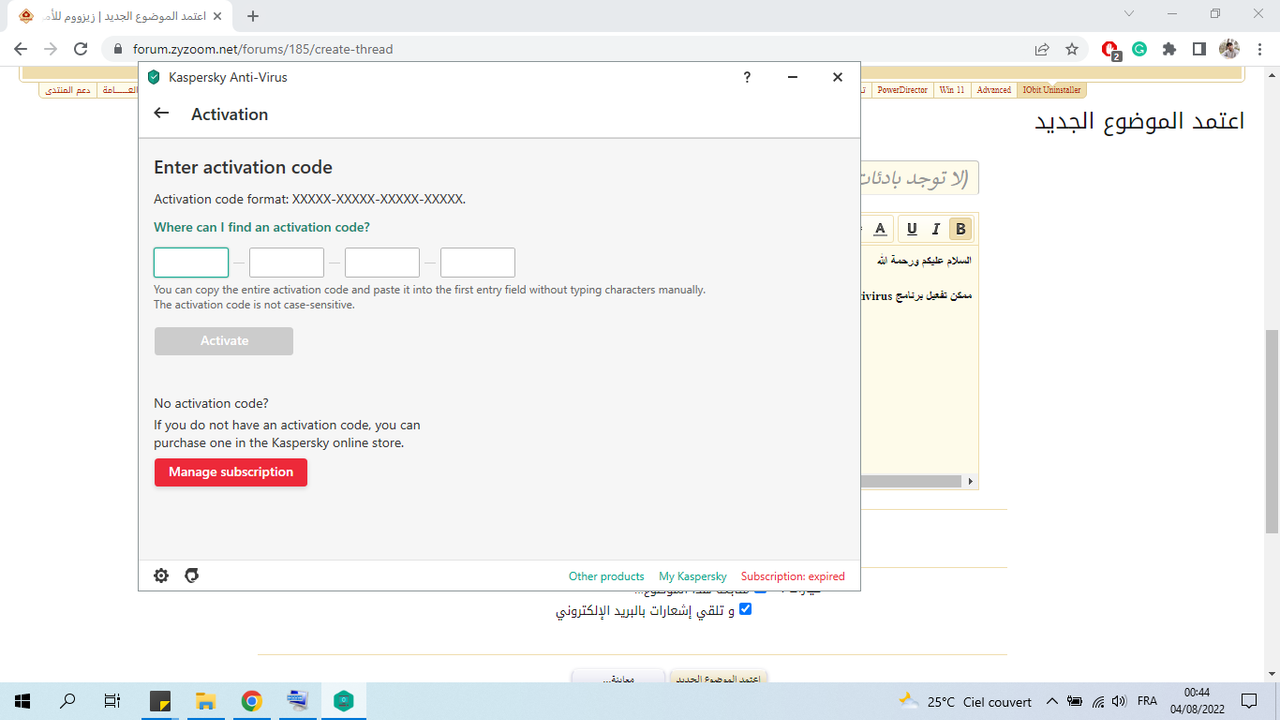
Task: Open Chrome three-dot menu
Action: click(1259, 49)
